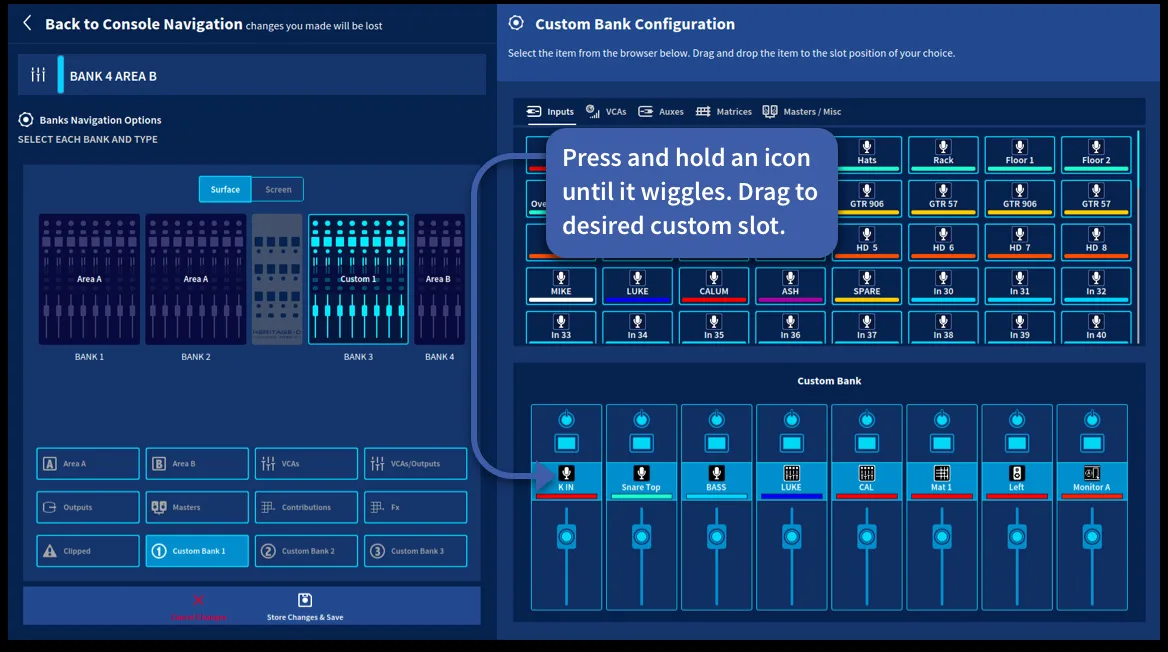Click Snare Top slot in Custom Bank
The height and width of the screenshot is (652, 1168).
click(641, 480)
